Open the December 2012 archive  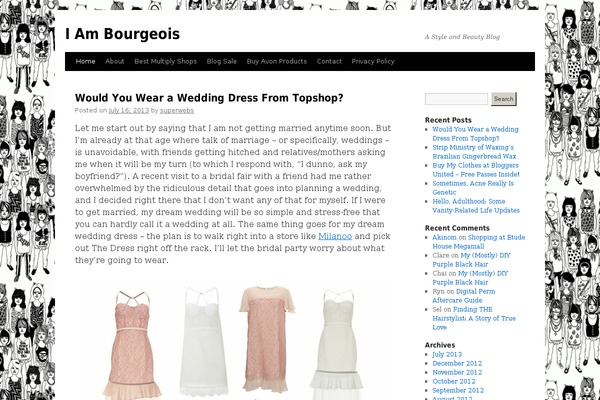pyautogui.click(x=457, y=363)
